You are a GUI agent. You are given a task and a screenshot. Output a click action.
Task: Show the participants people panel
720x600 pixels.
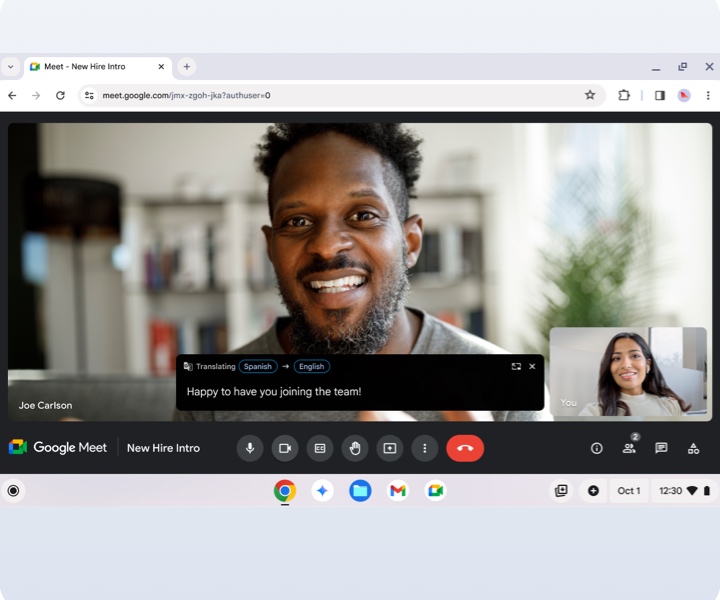629,448
